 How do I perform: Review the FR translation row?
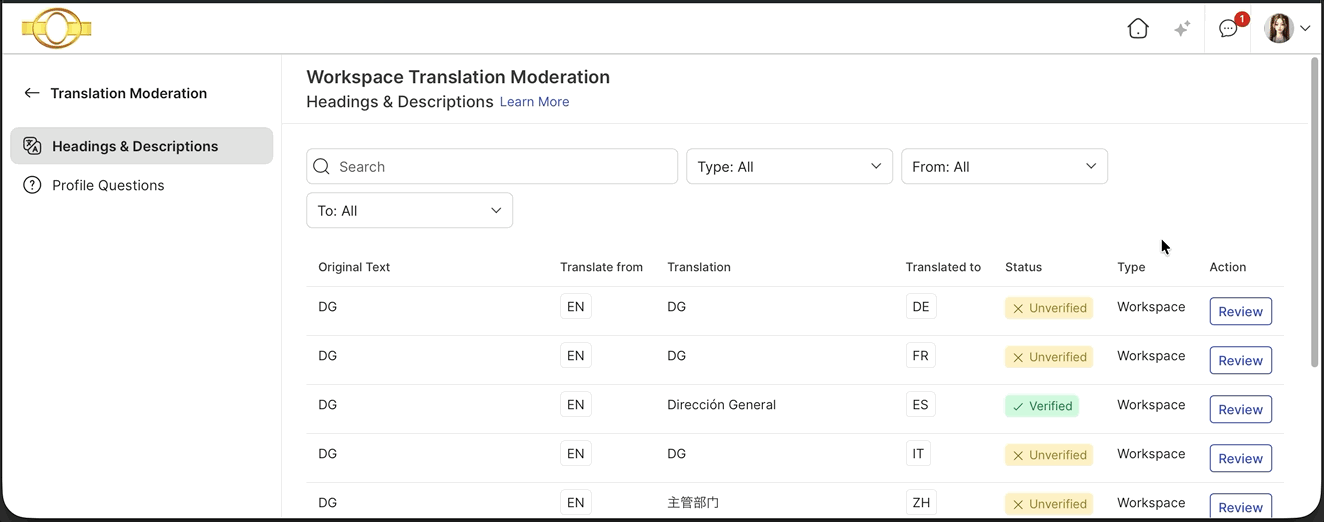[1240, 360]
